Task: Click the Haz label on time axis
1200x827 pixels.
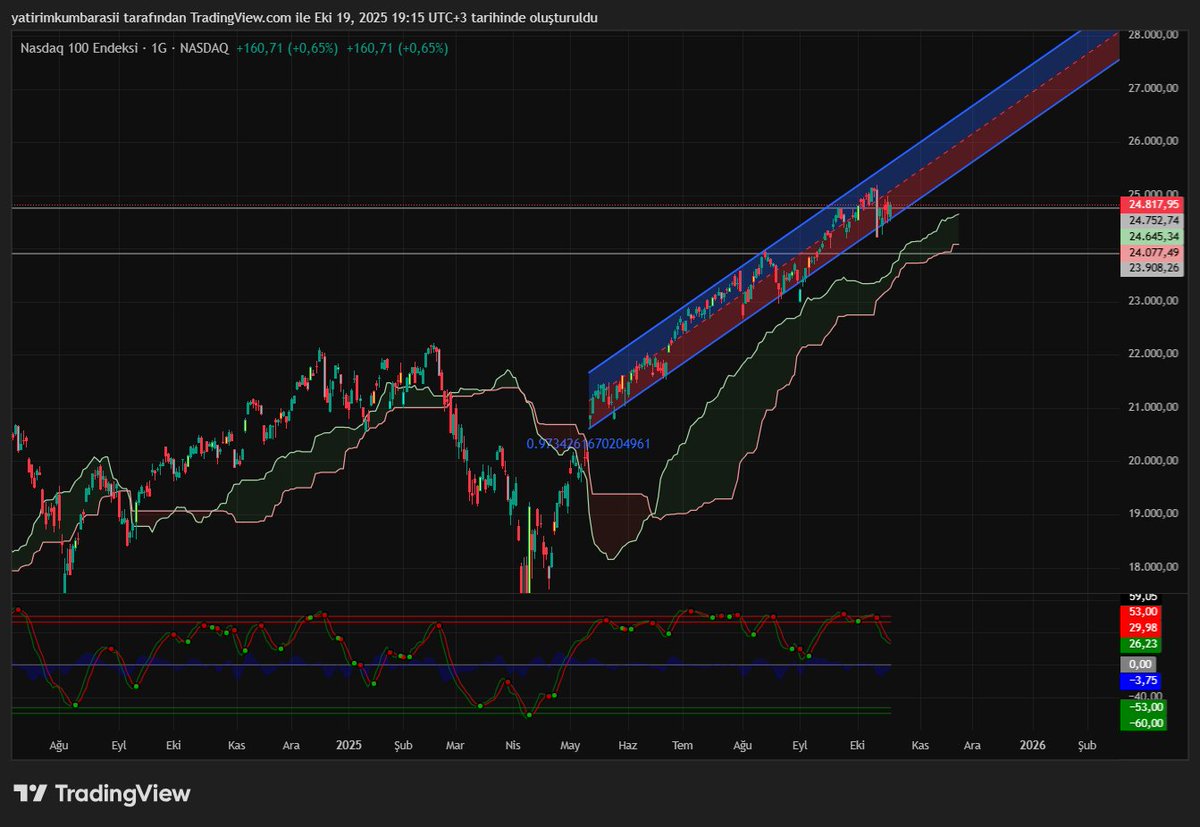Action: (628, 745)
